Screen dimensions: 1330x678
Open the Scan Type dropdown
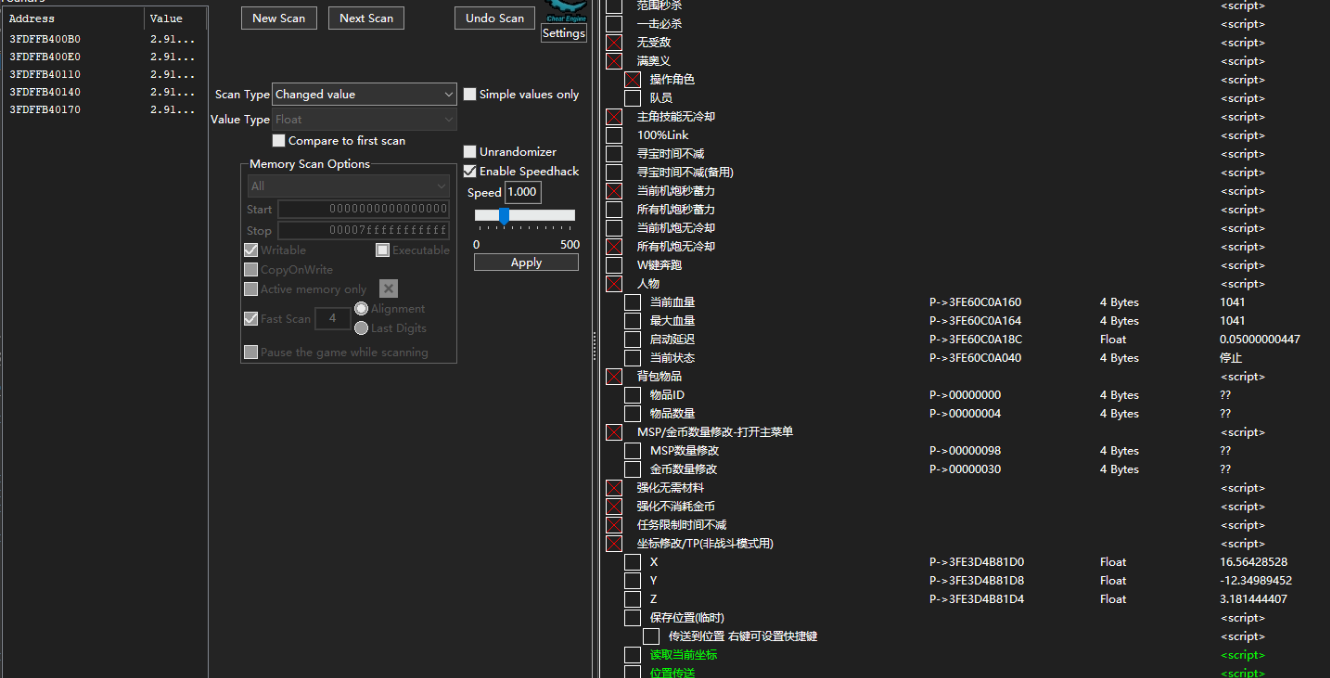(365, 94)
